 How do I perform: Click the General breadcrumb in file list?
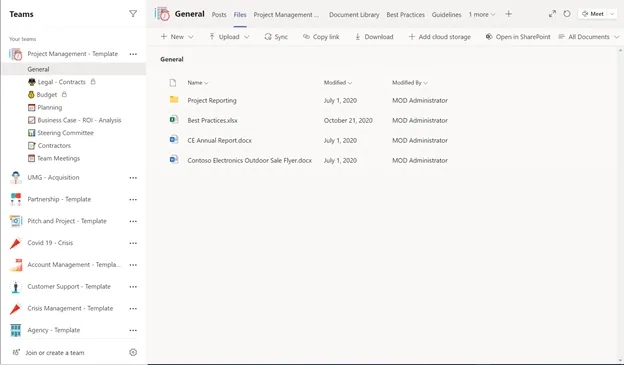172,59
